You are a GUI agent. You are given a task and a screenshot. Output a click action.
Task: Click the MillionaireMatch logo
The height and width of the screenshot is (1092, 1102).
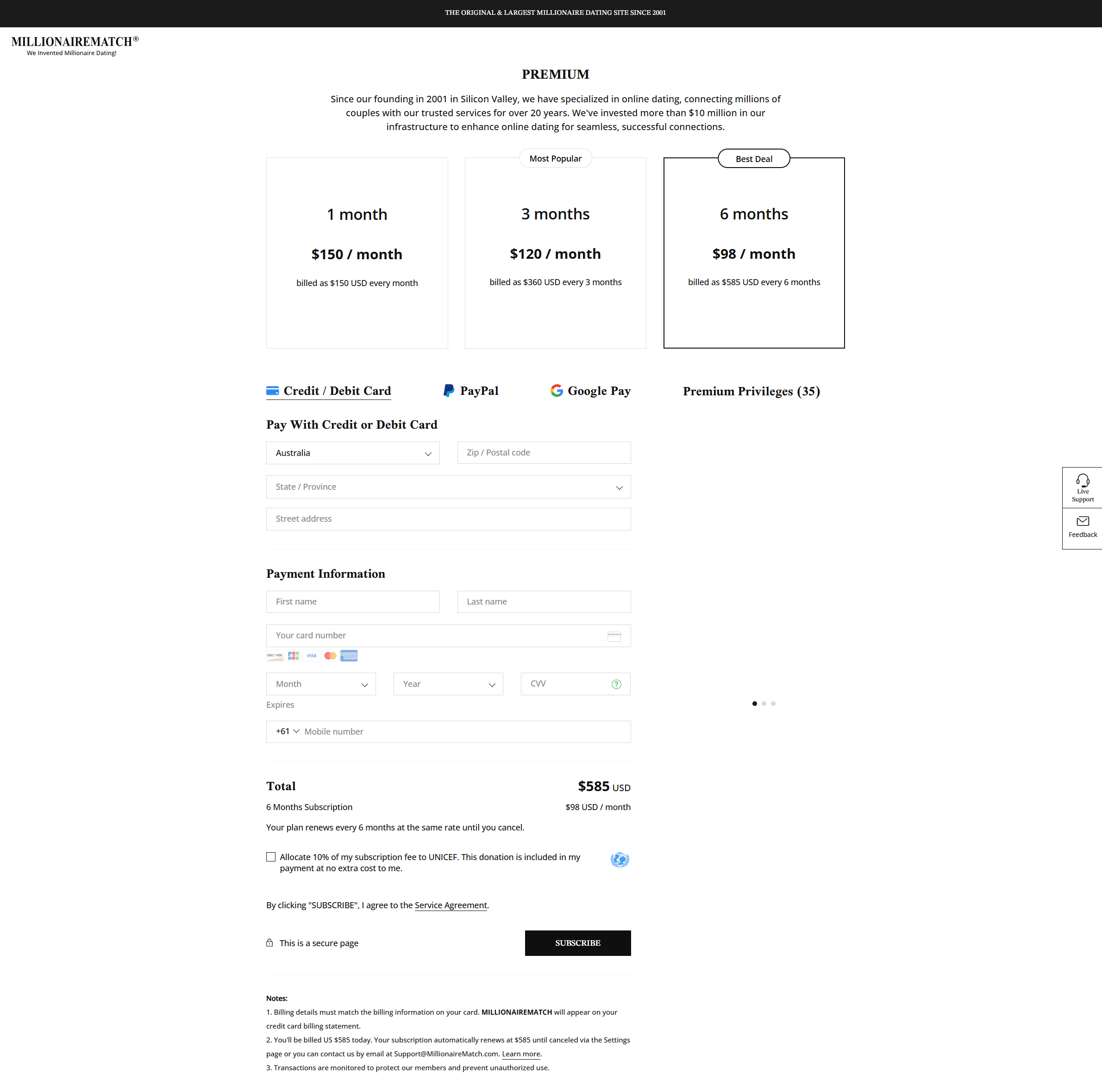[x=75, y=46]
